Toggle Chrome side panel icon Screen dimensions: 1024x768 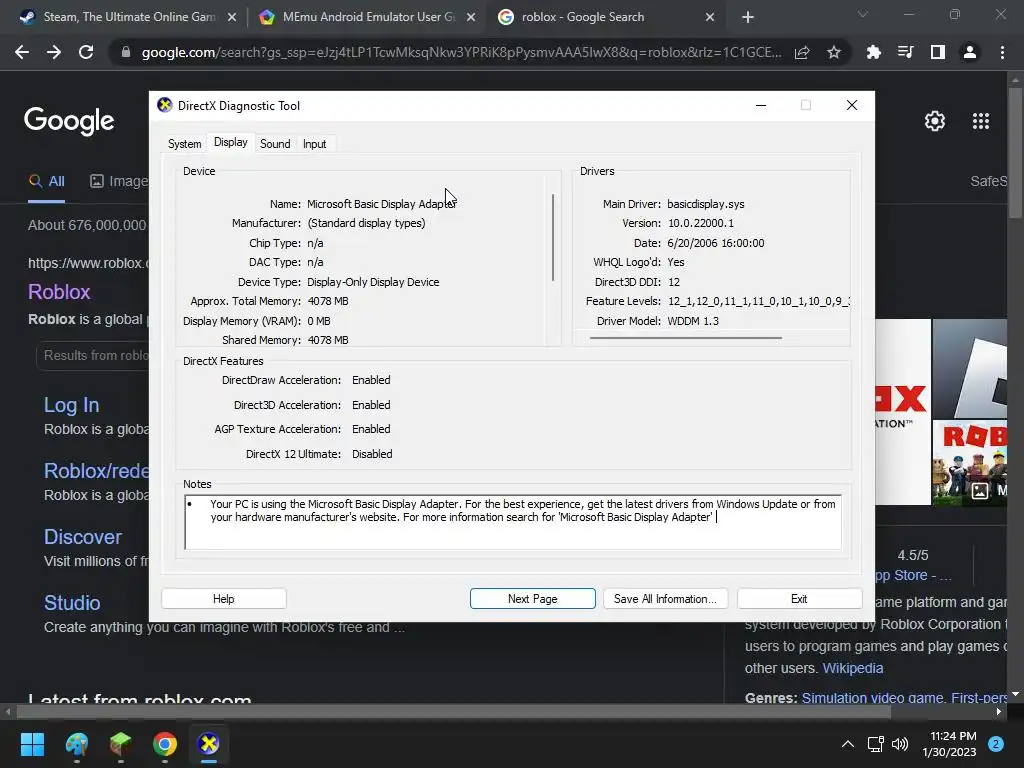click(x=938, y=52)
